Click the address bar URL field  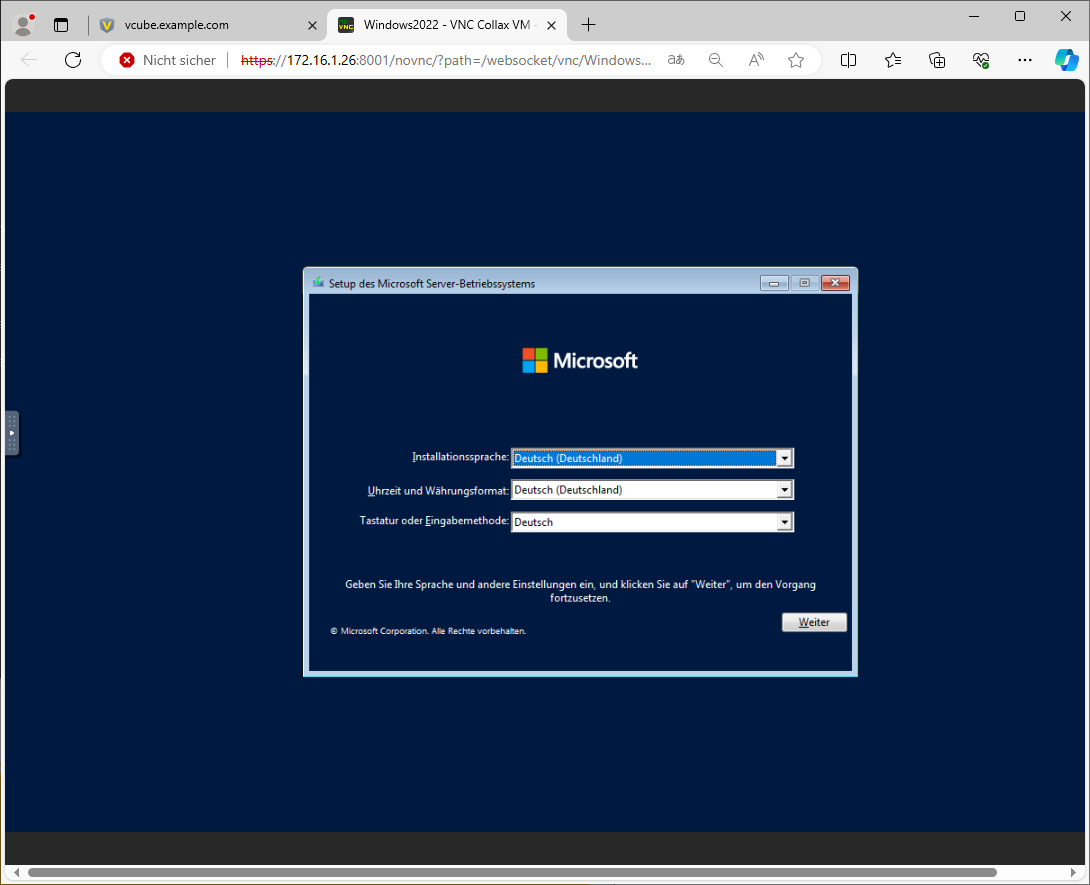(x=446, y=60)
